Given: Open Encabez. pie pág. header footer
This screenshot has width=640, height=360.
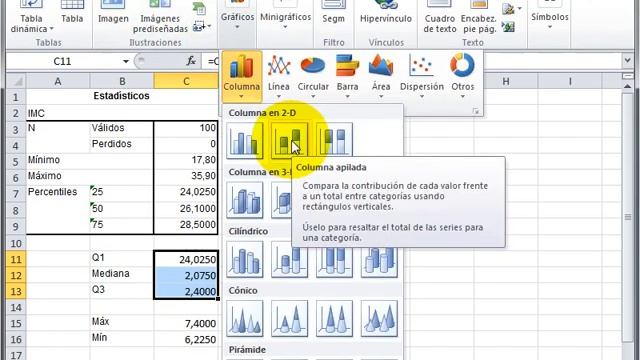Looking at the screenshot, I should pyautogui.click(x=478, y=17).
